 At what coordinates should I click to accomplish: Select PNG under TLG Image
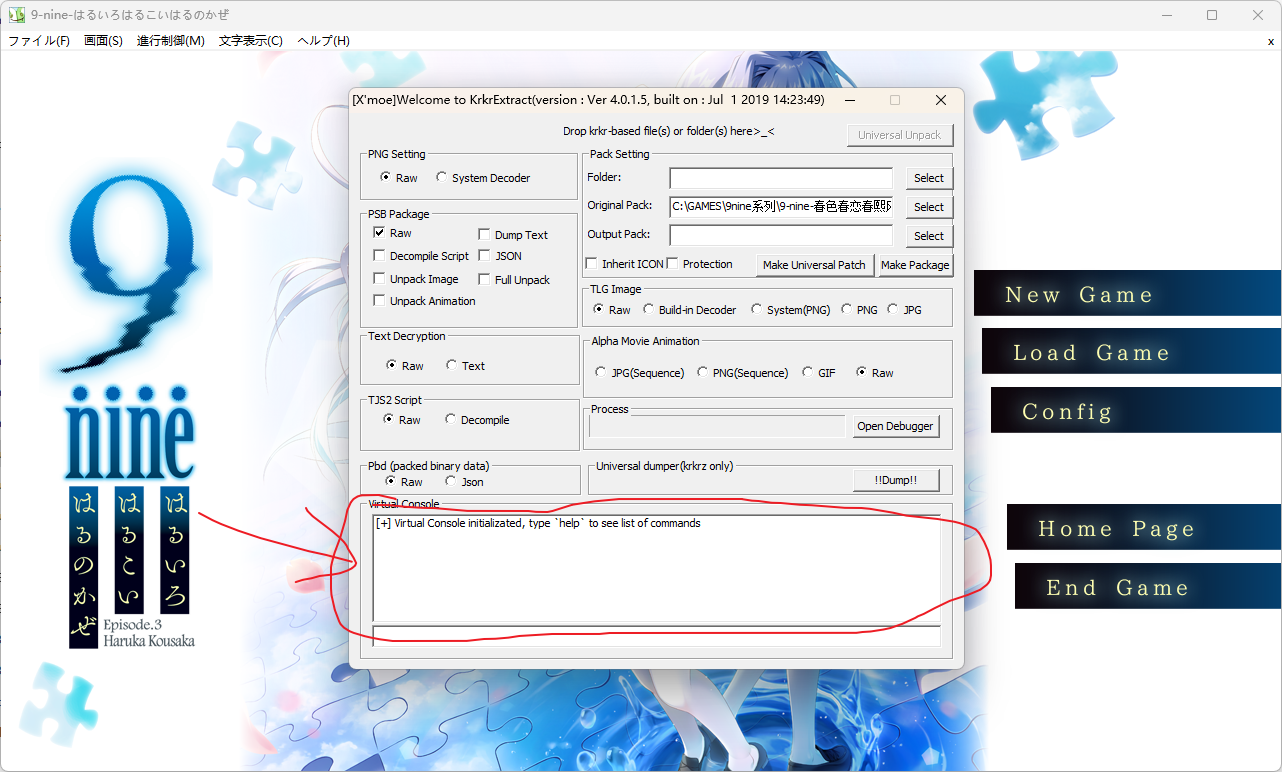(x=859, y=310)
